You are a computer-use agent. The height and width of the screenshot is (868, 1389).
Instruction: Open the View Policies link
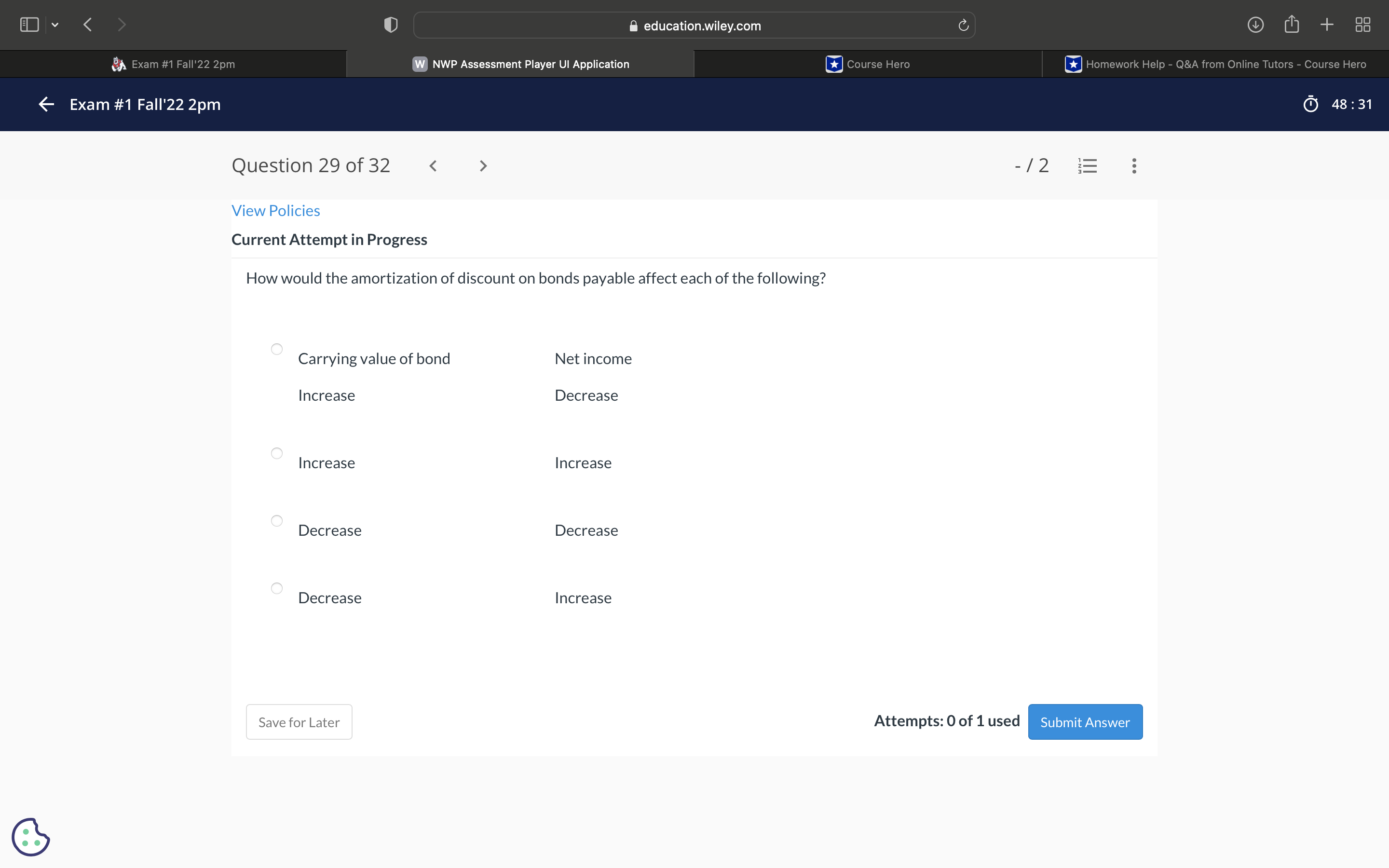coord(275,211)
